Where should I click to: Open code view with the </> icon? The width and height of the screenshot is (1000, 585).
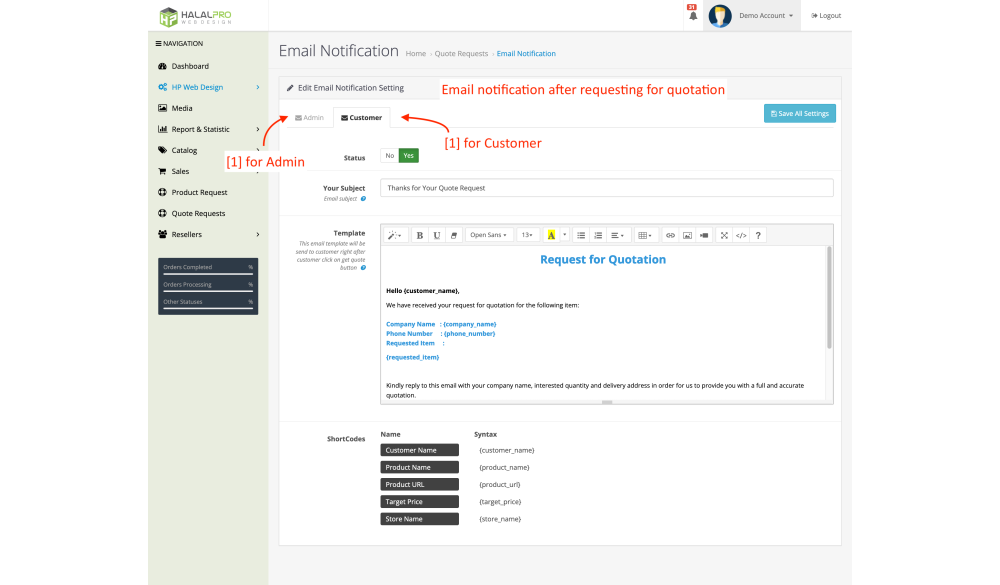pos(741,235)
